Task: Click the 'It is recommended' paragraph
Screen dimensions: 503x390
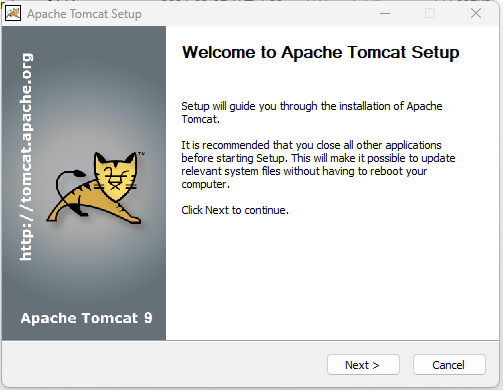Action: click(x=318, y=164)
